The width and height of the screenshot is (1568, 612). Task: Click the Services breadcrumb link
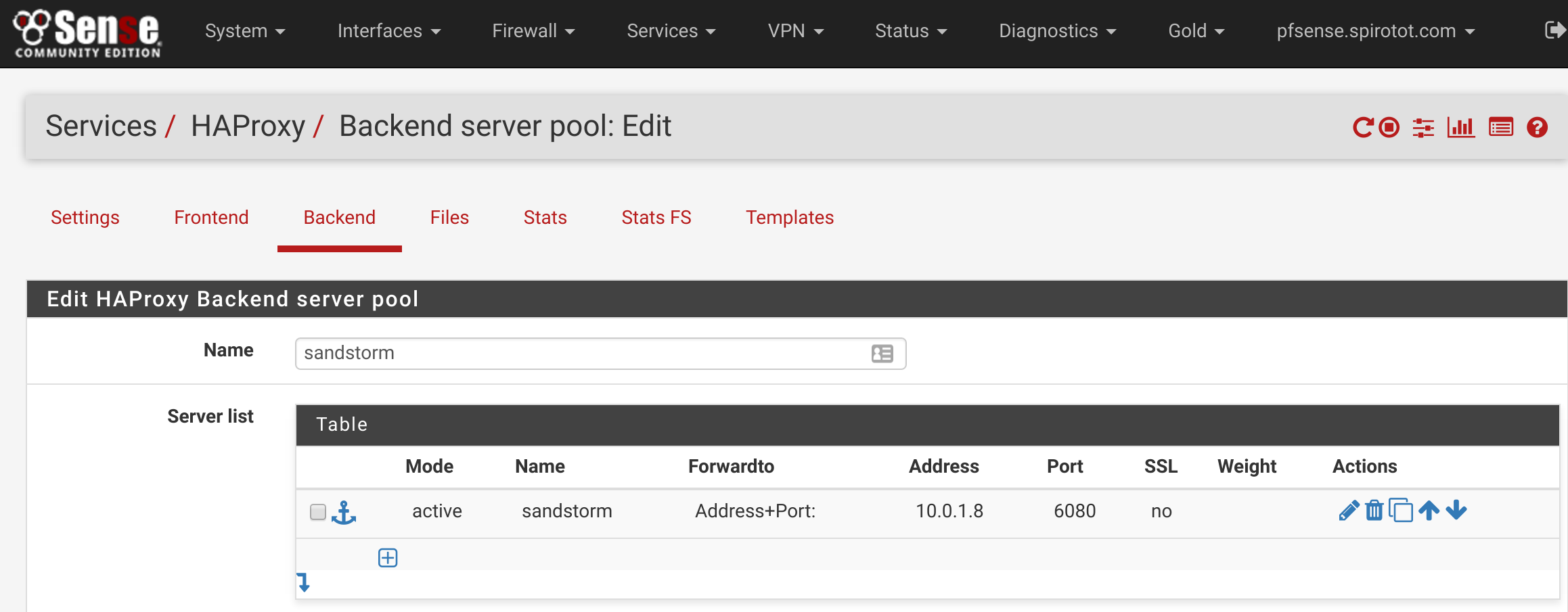coord(101,126)
